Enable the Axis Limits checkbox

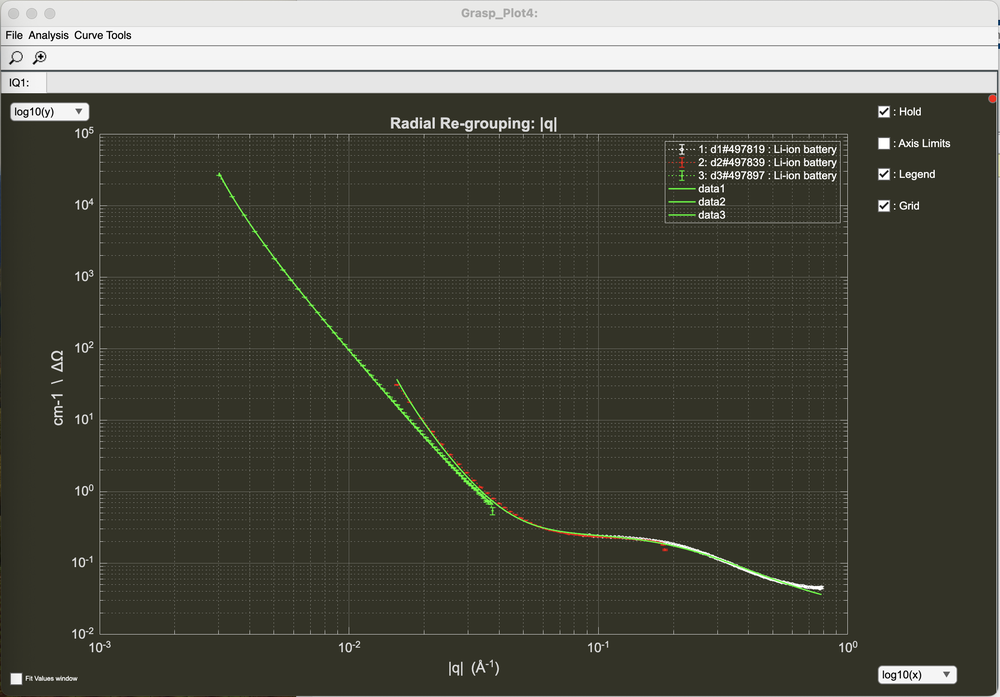[x=884, y=143]
